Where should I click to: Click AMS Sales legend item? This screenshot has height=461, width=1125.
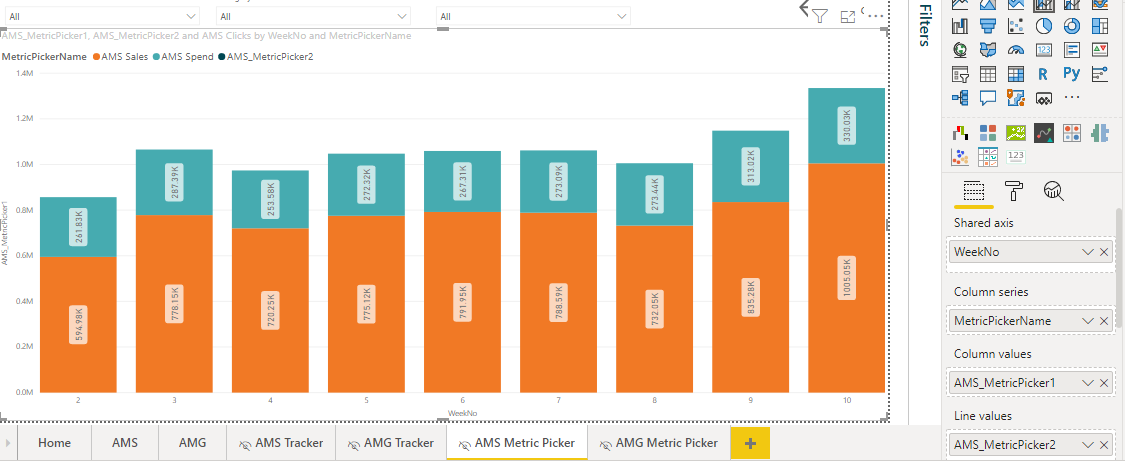(x=122, y=57)
